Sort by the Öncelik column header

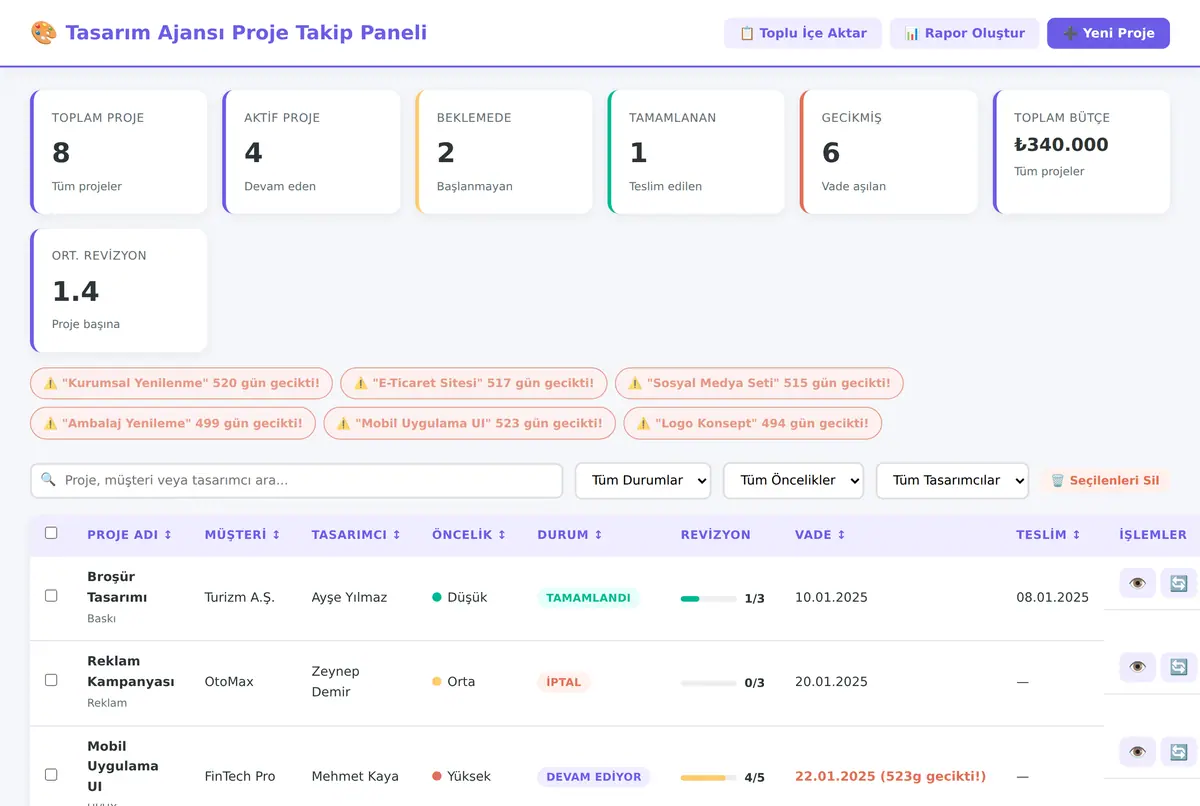(469, 535)
